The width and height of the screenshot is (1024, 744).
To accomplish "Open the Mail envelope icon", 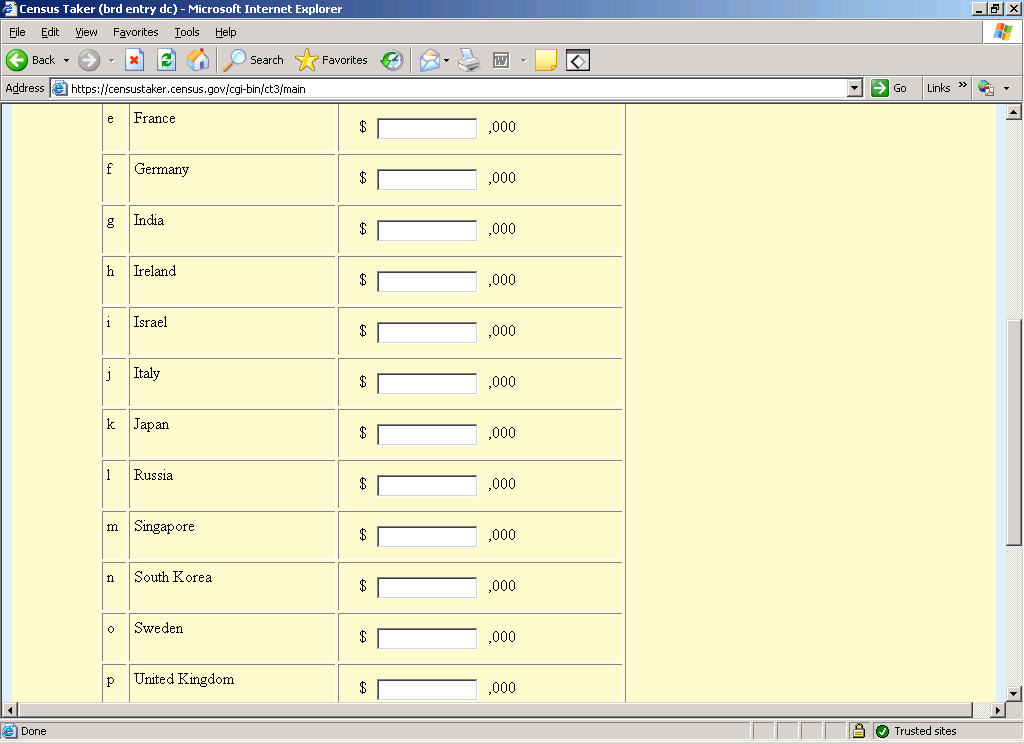I will tap(430, 60).
